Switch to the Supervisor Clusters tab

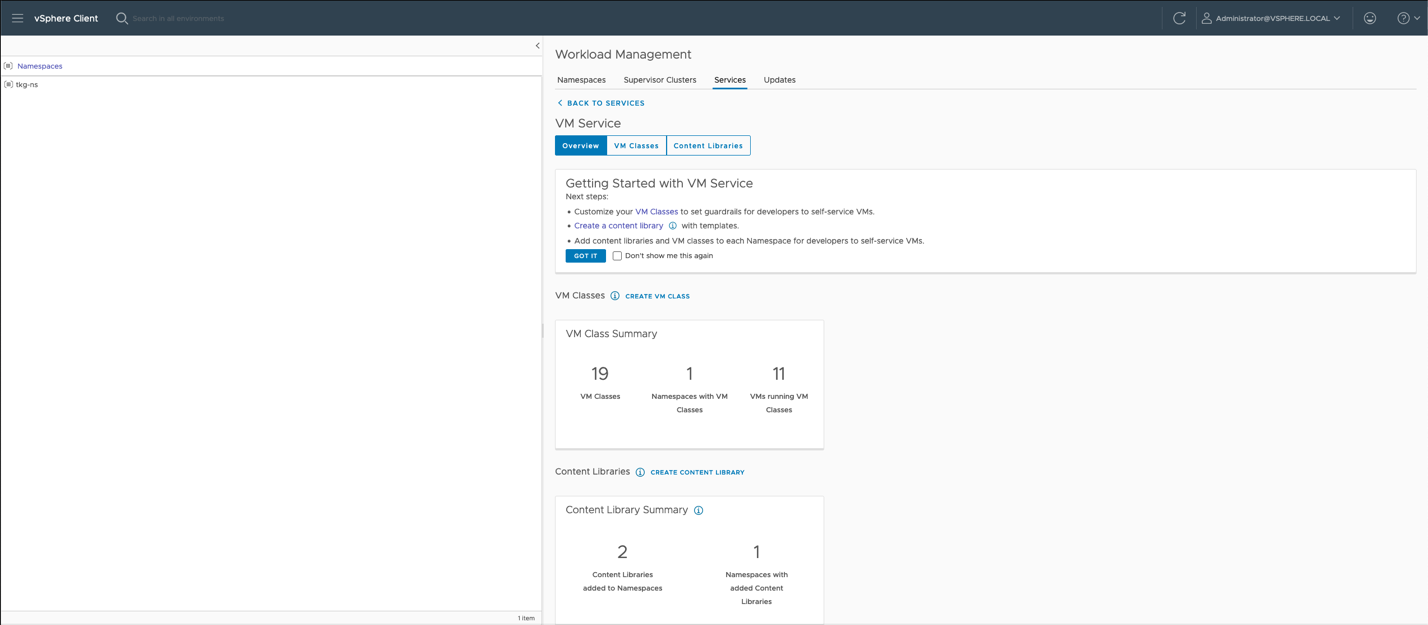(x=659, y=80)
